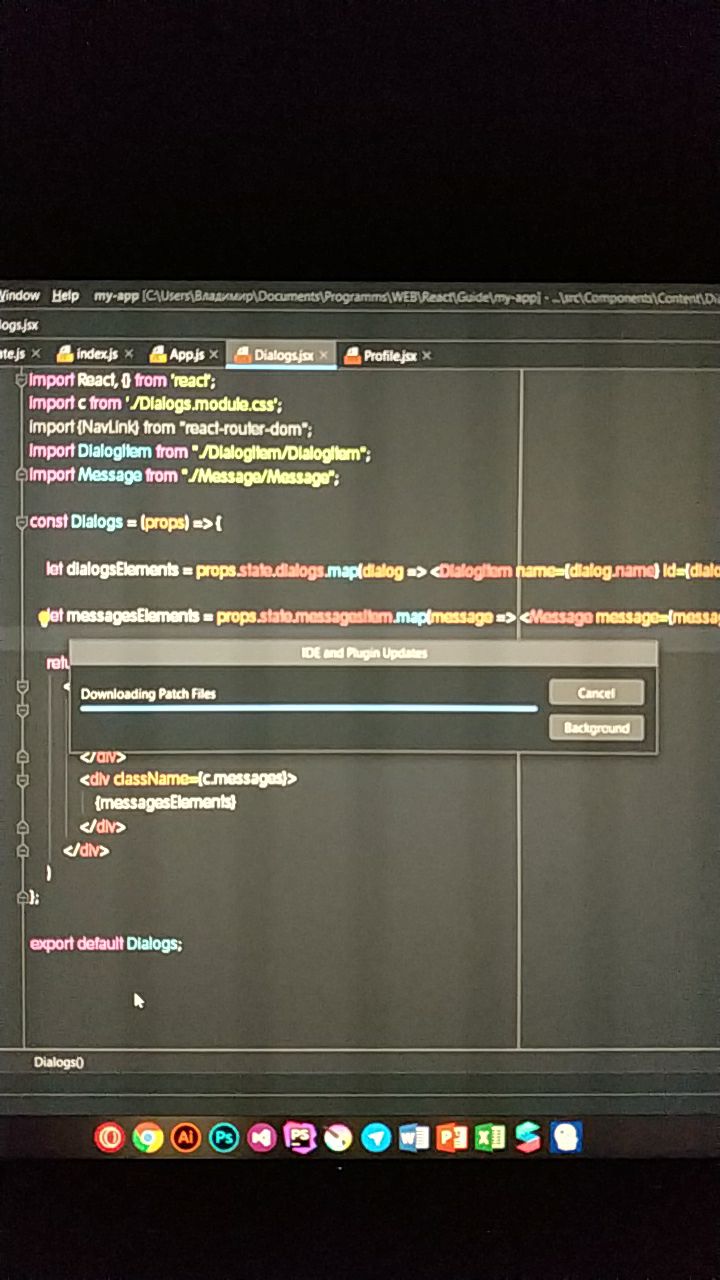Switch to the App.js tab
This screenshot has width=720, height=1280.
tap(184, 354)
